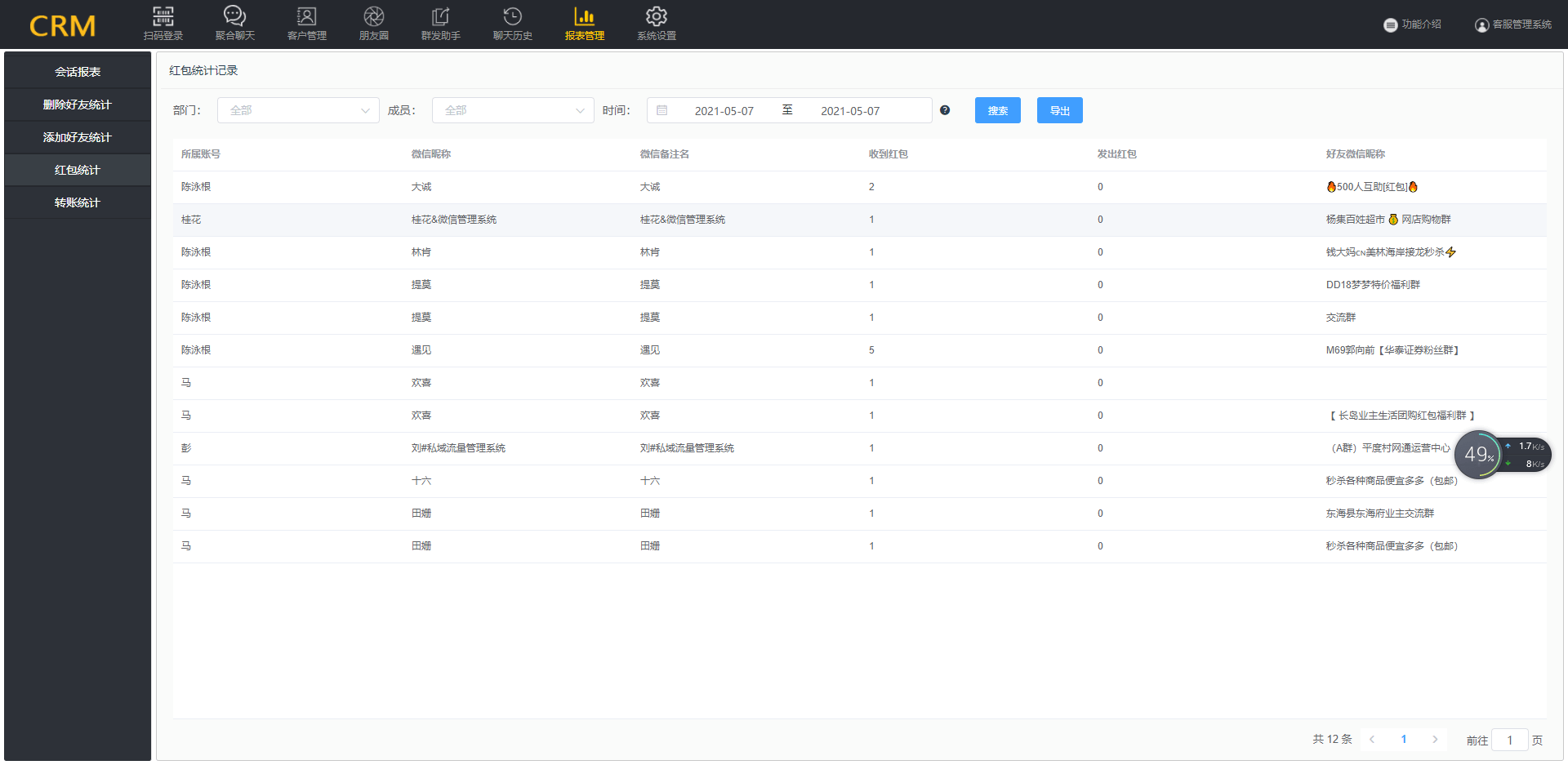Select 会话报表 in the sidebar
1568x765 pixels.
(78, 72)
